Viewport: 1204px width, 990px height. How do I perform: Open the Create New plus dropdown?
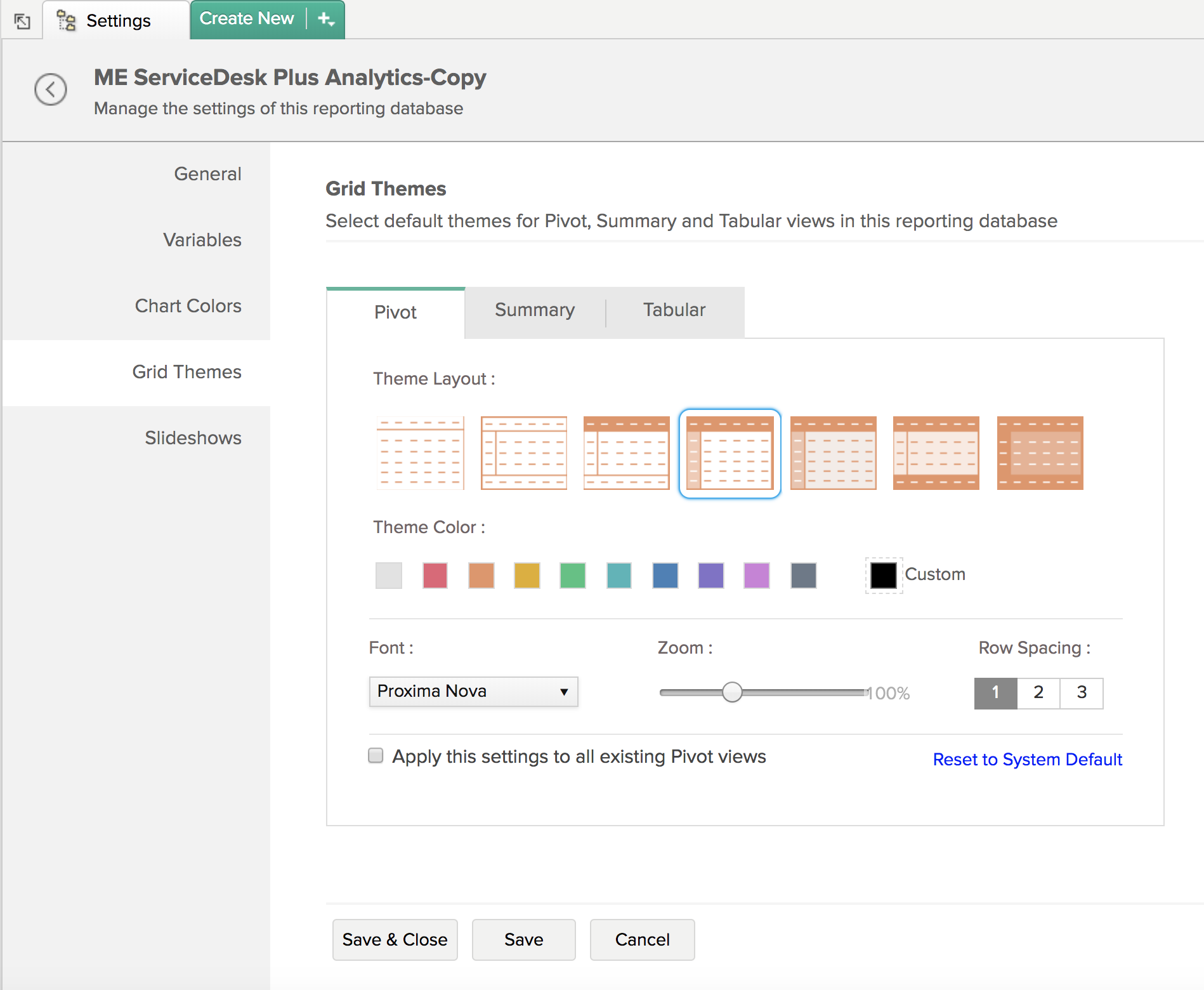(325, 19)
